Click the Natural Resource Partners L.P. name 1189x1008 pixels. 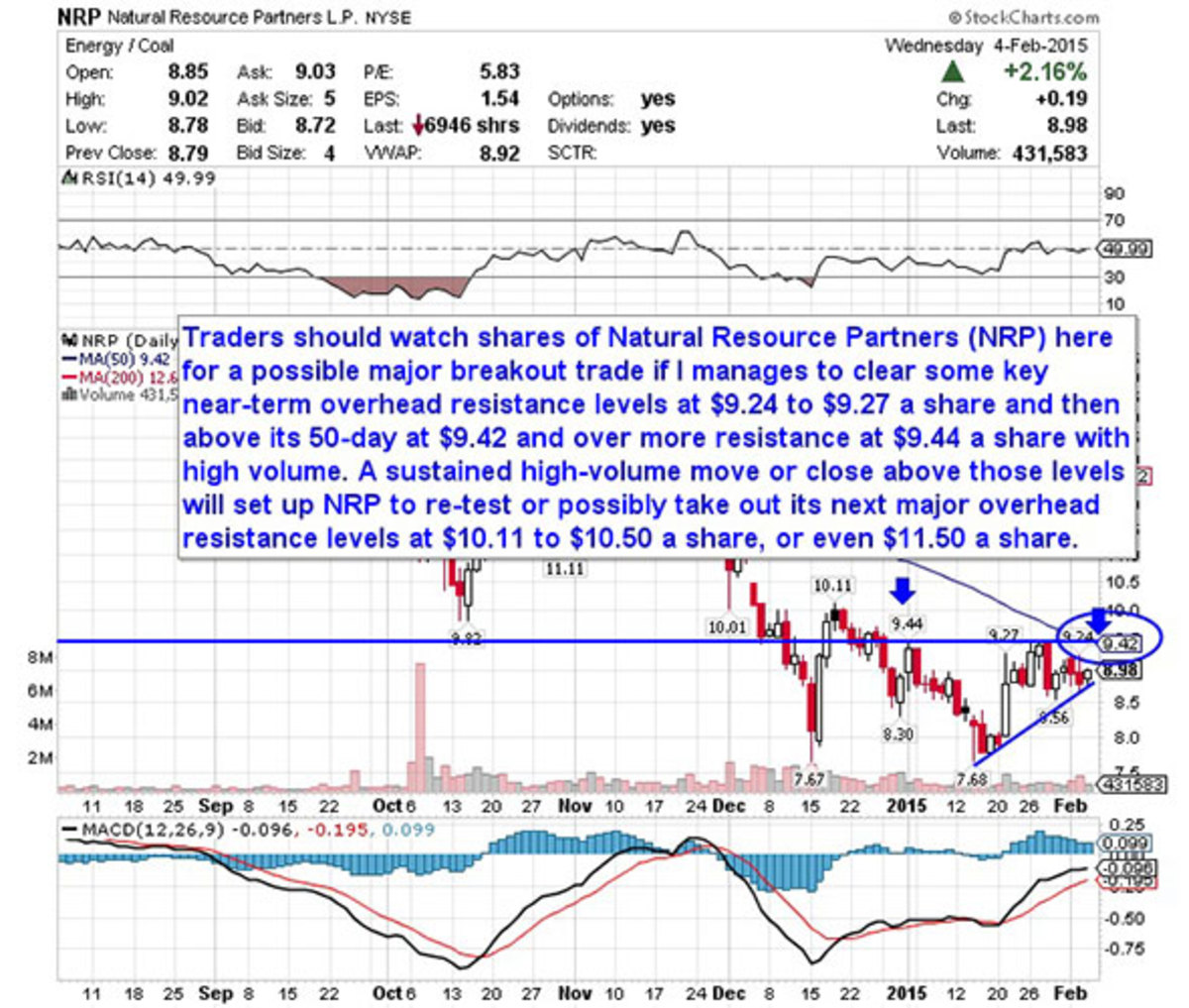pos(233,18)
